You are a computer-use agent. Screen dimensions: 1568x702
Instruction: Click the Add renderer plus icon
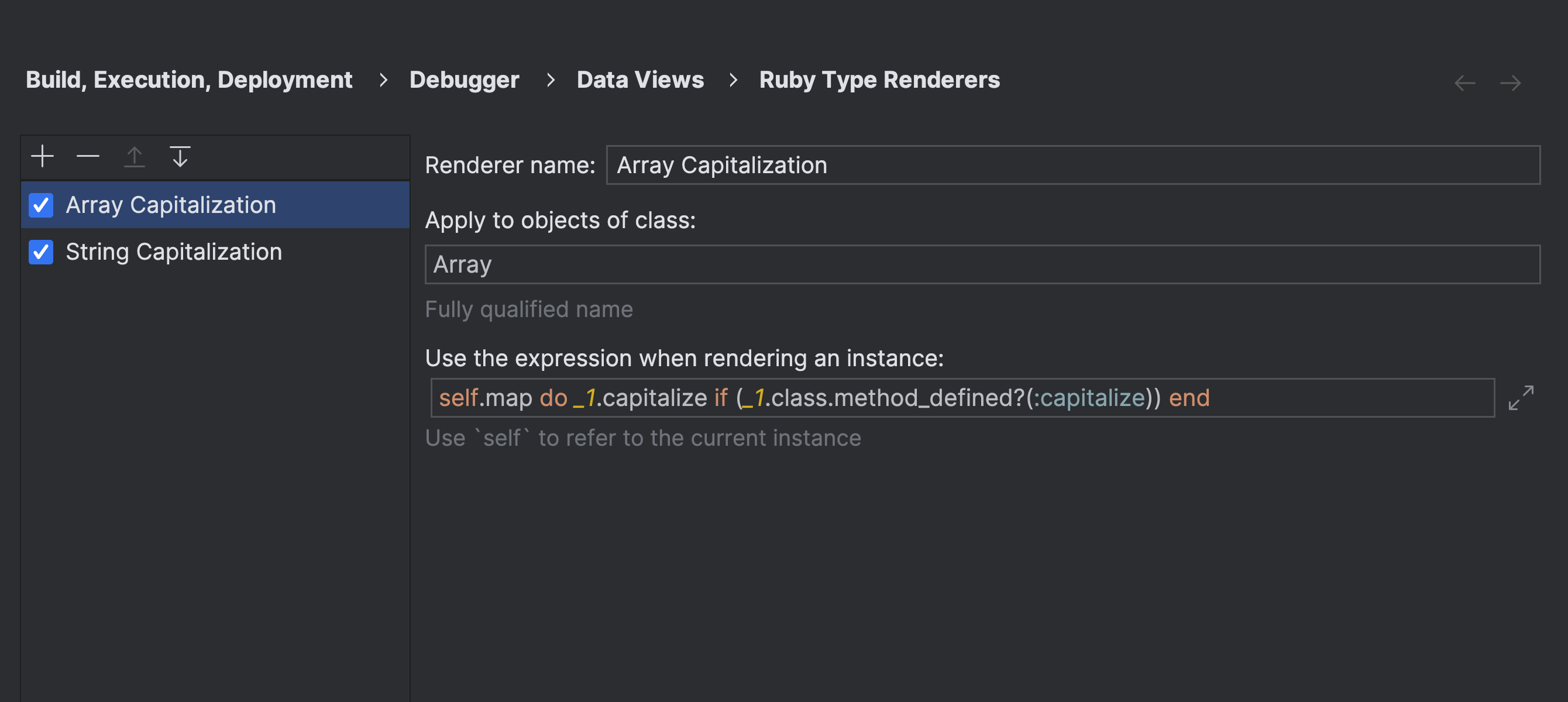(42, 156)
